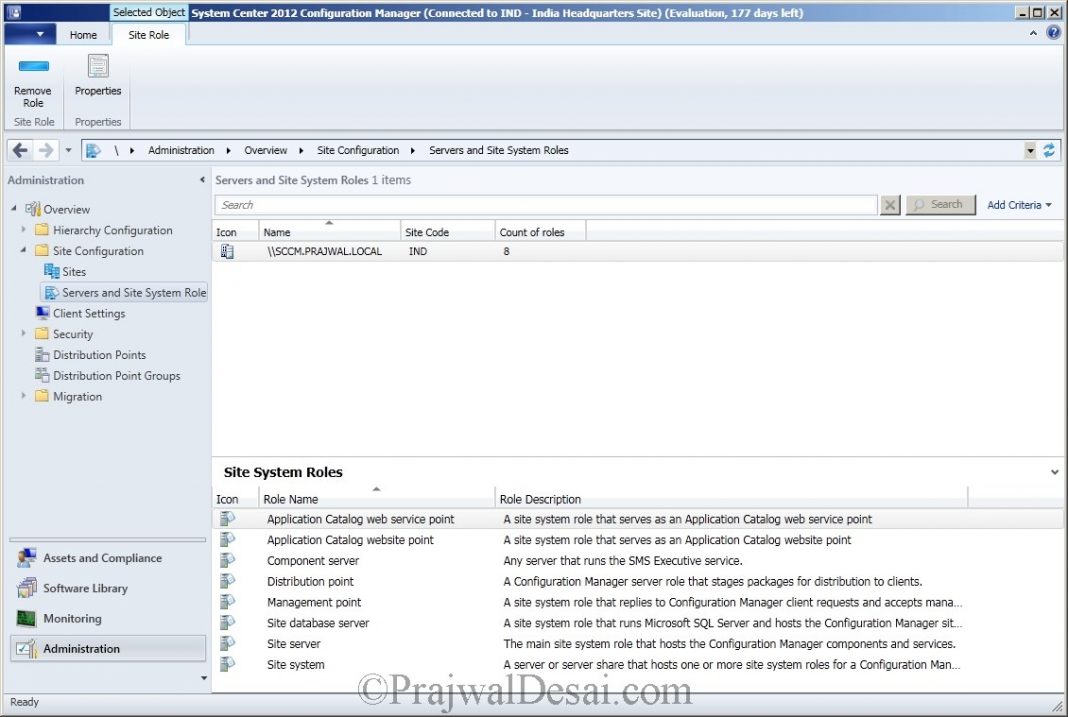Sort by Role Description column header
Viewport: 1068px width, 717px height.
click(x=732, y=498)
